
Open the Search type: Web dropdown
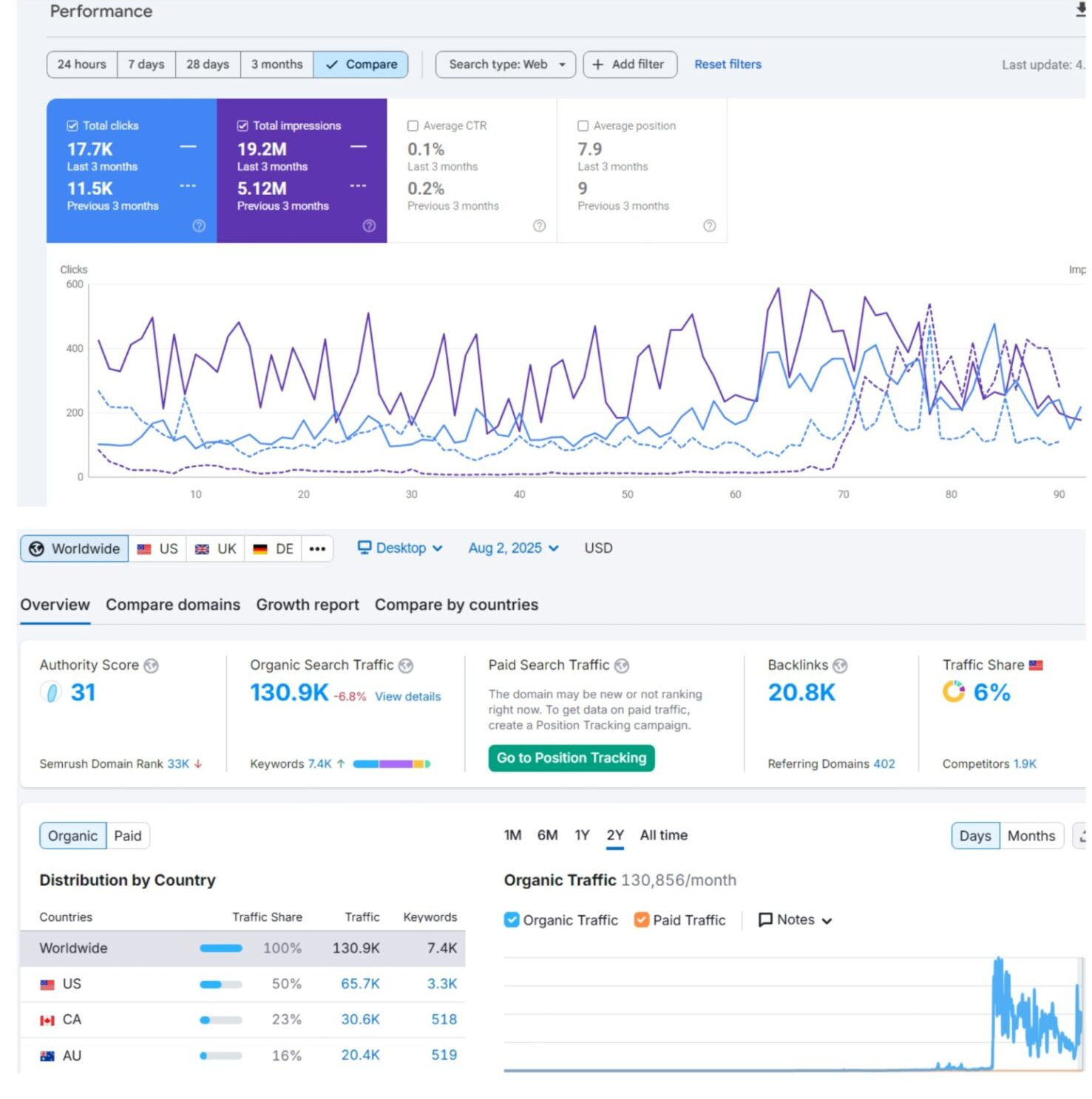pyautogui.click(x=506, y=65)
